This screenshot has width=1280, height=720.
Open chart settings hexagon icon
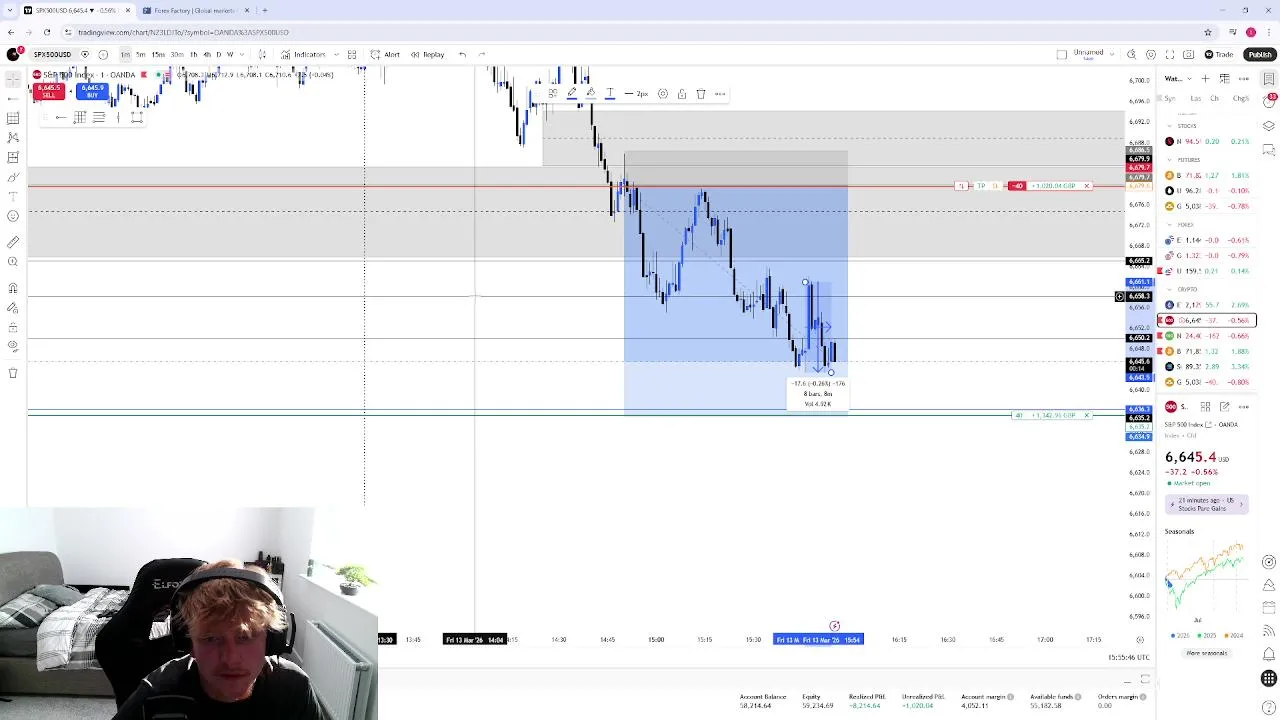pyautogui.click(x=1151, y=54)
